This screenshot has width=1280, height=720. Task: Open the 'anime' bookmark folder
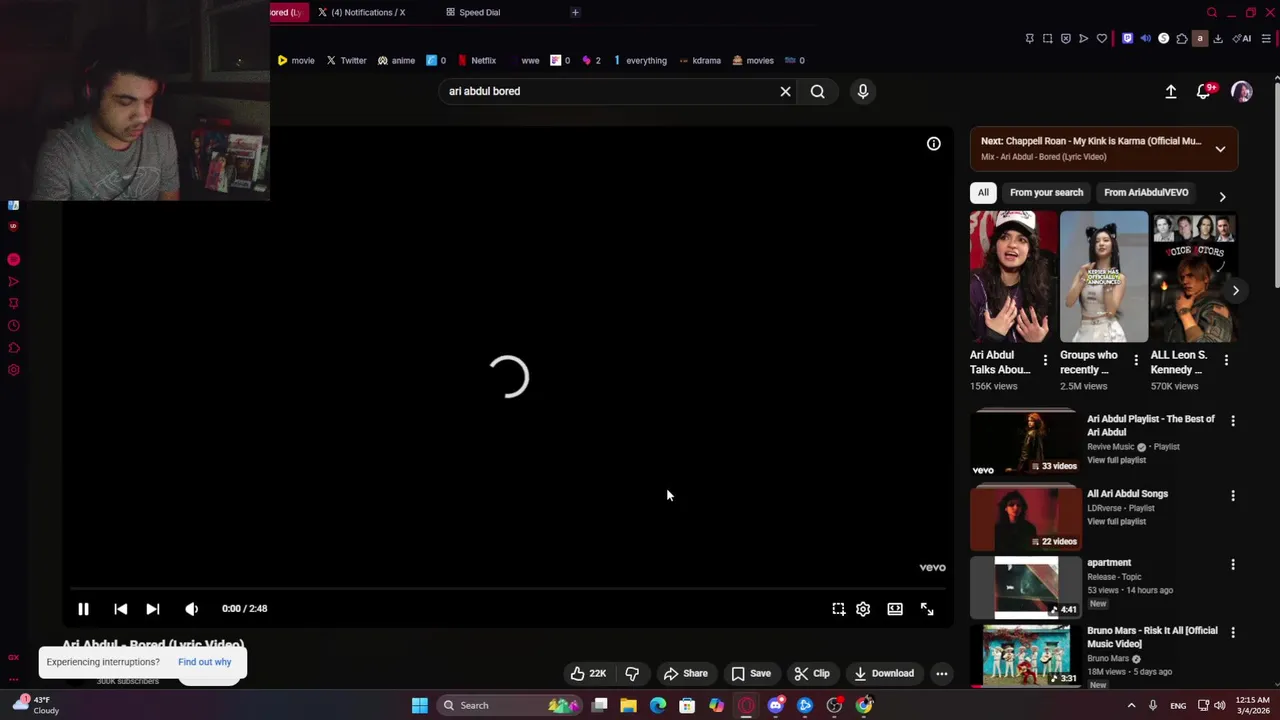396,60
